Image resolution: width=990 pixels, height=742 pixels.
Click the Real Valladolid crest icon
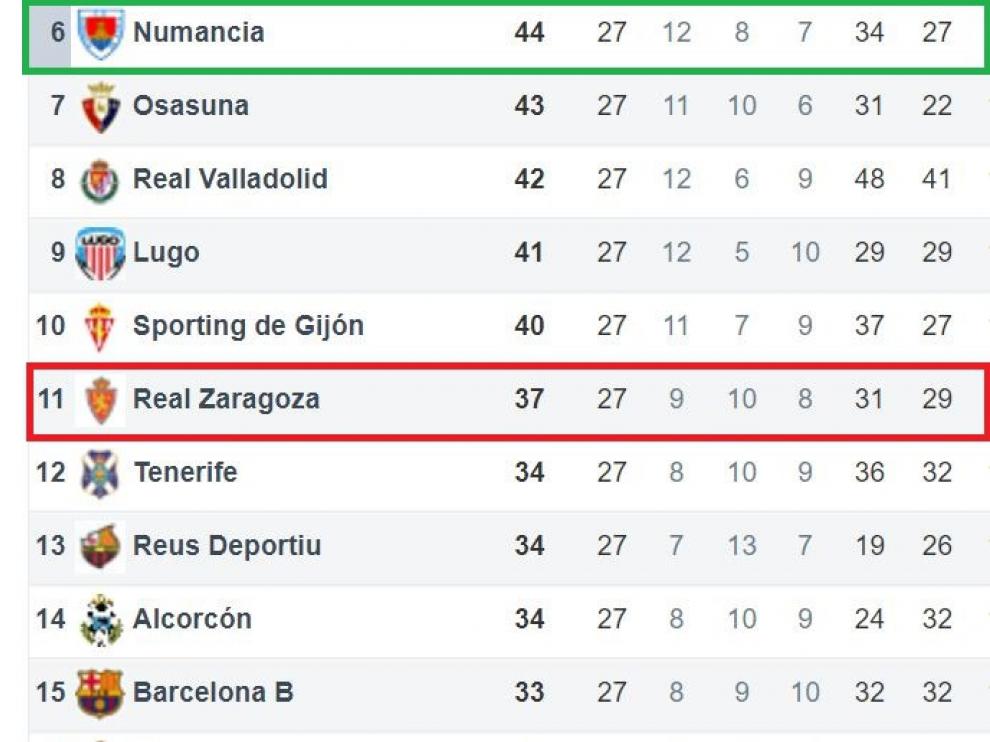(100, 181)
